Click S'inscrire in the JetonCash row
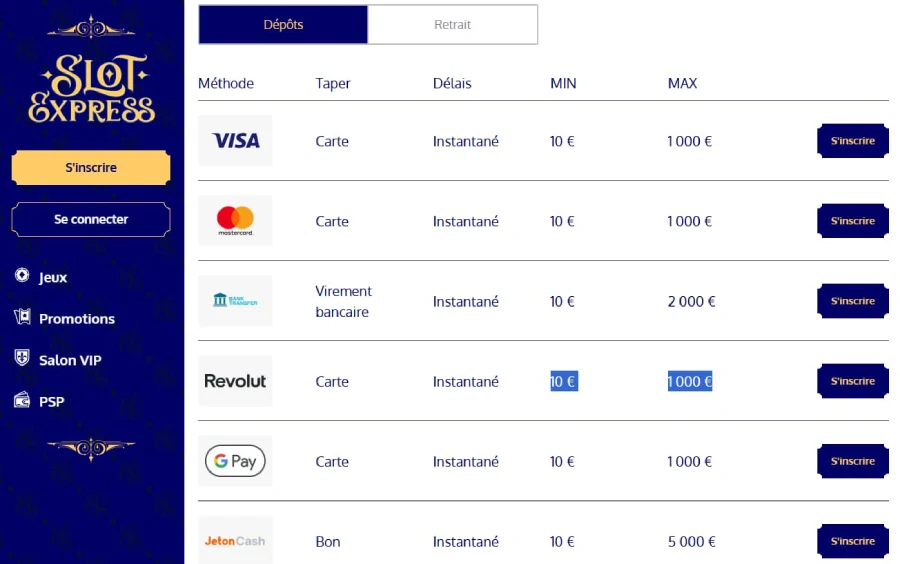The image size is (900, 564). 852,541
